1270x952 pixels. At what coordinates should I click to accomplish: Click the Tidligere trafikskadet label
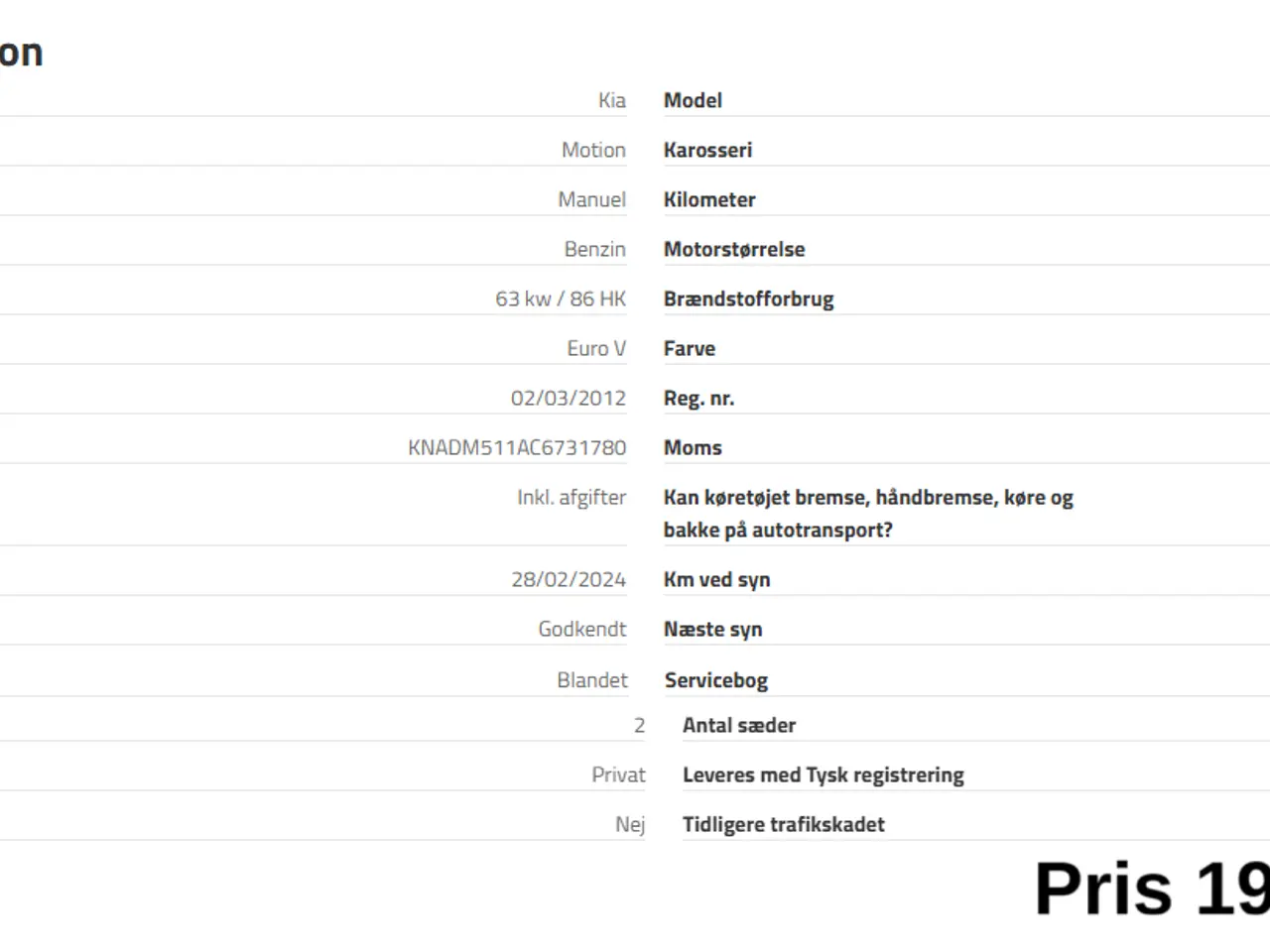coord(783,825)
